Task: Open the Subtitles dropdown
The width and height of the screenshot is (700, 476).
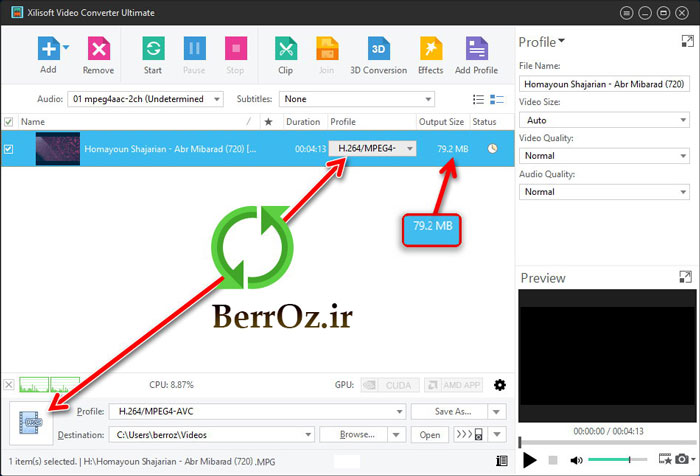Action: click(357, 99)
